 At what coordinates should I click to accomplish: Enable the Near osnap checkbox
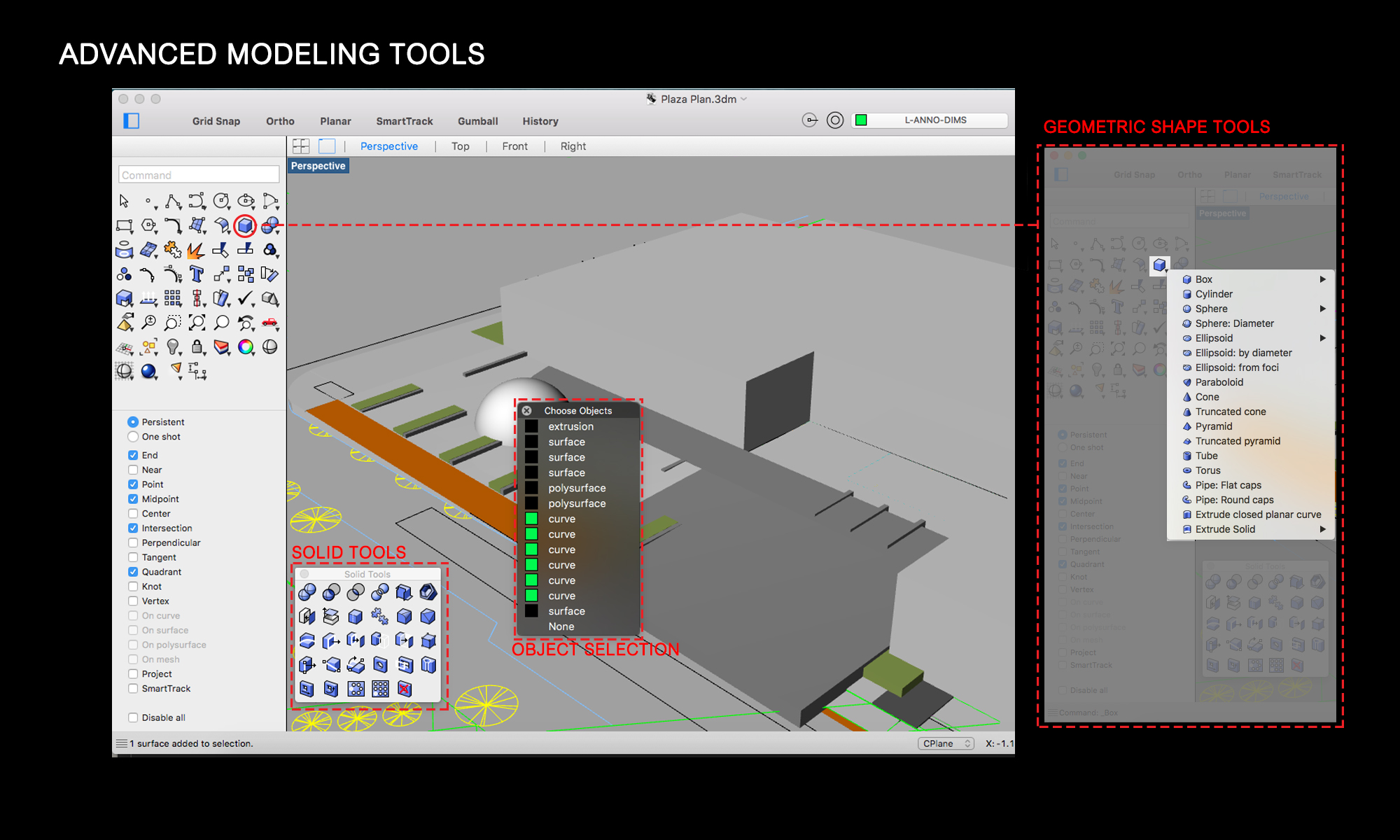point(133,470)
